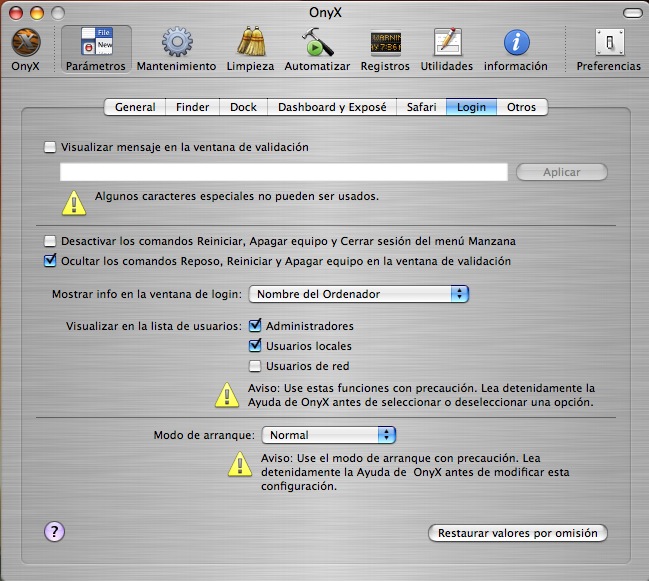Switch to the General tab
The width and height of the screenshot is (649, 581).
point(135,107)
